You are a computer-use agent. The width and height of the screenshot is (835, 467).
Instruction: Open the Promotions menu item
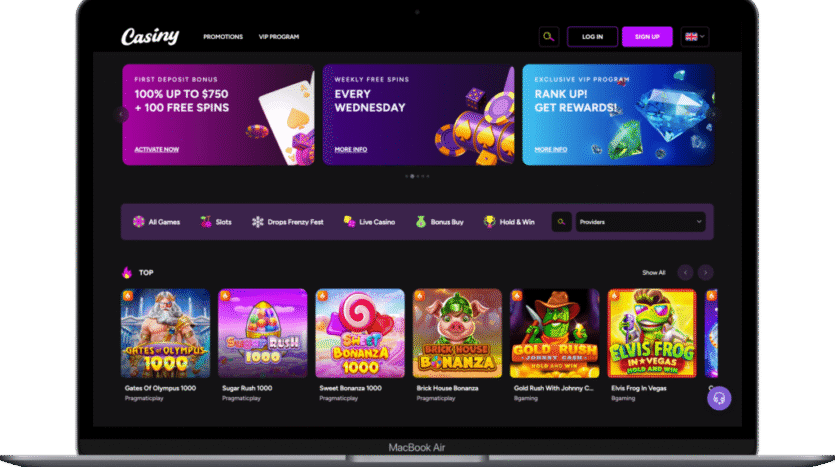223,37
